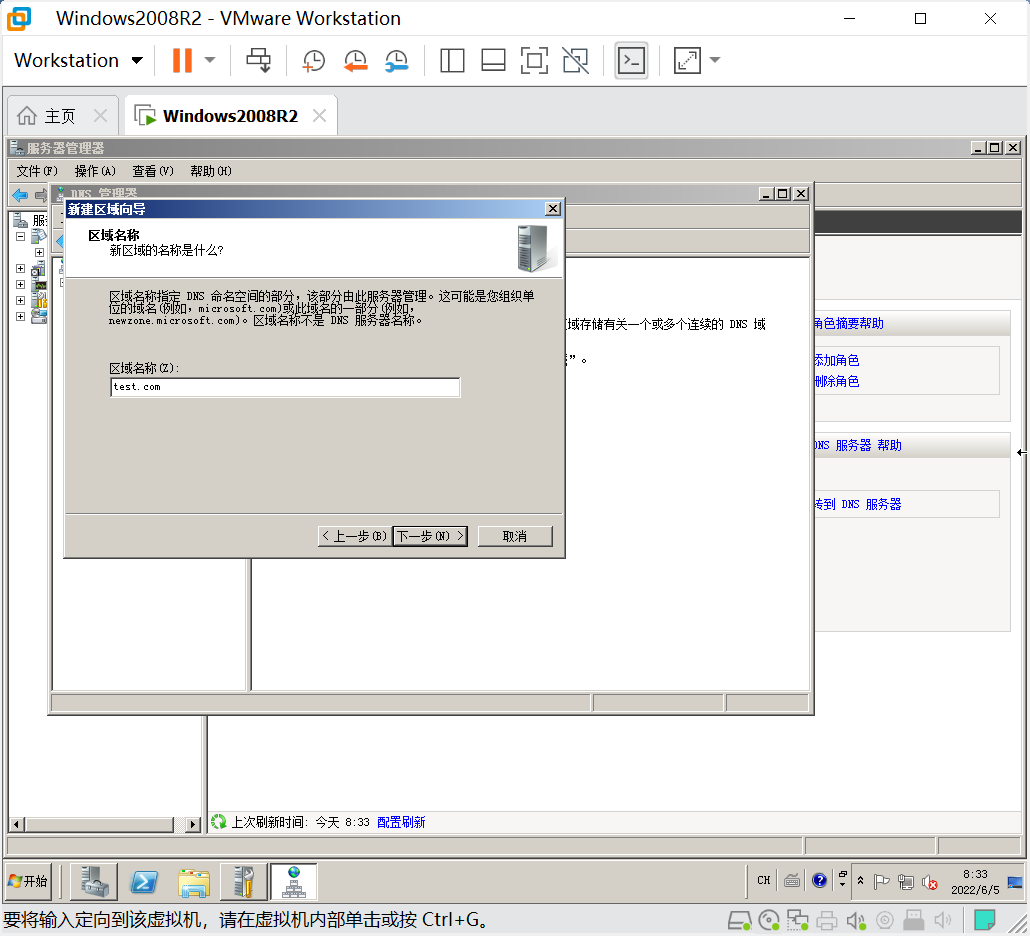Toggle the thumbnail bar view
1030x936 pixels.
(493, 60)
